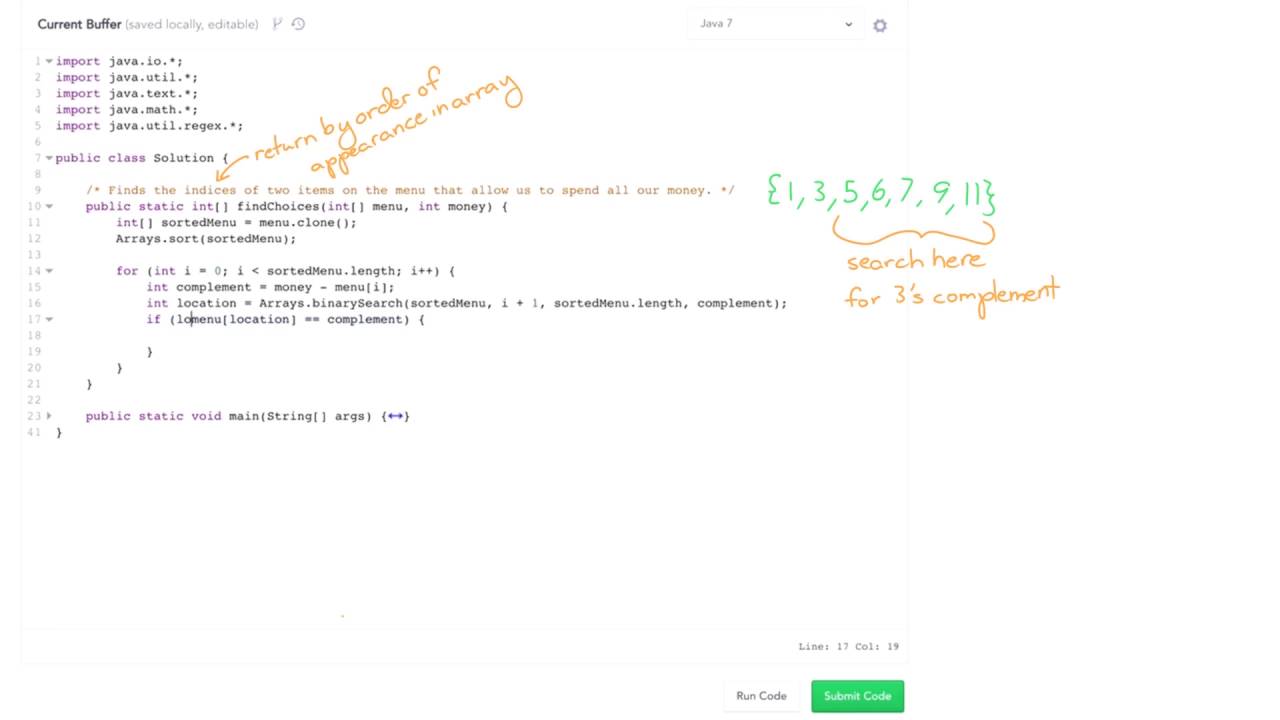Image resolution: width=1280 pixels, height=720 pixels.
Task: Click the Arrays.binarySearch call on line 16
Action: (x=523, y=303)
